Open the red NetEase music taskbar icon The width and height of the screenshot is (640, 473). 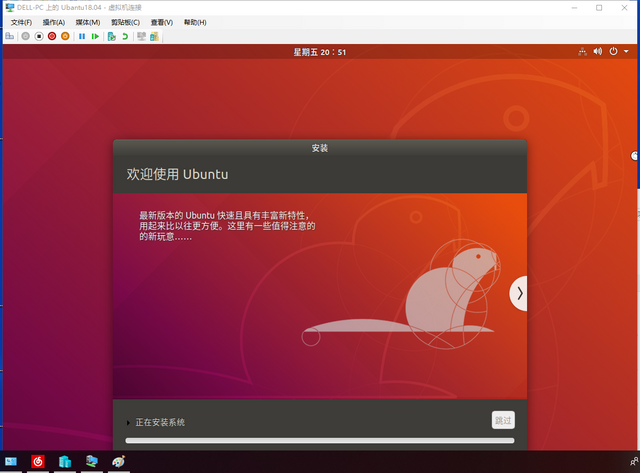tap(38, 462)
